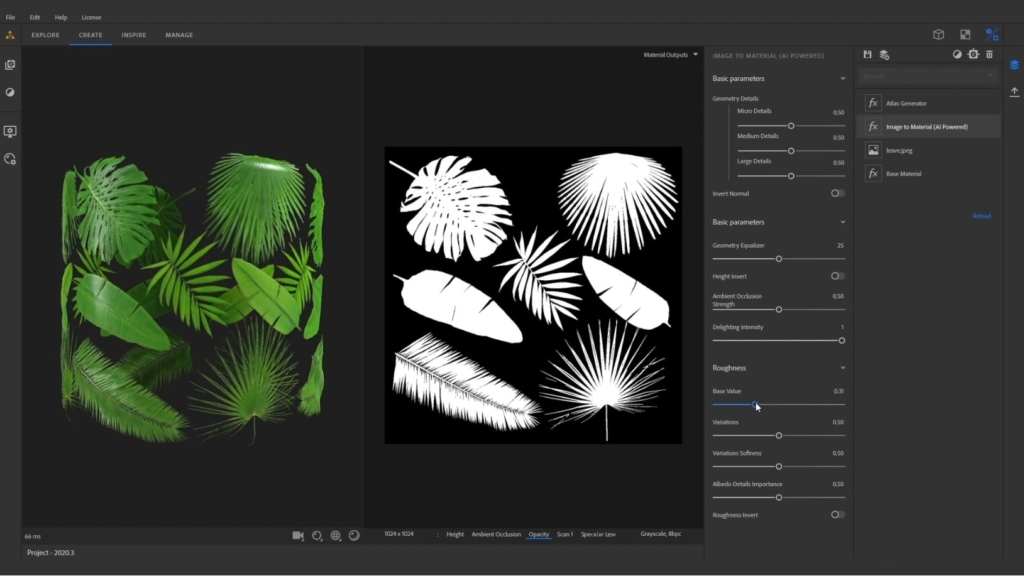Turn on the Roughness Invert switch
The width and height of the screenshot is (1024, 576).
point(837,515)
